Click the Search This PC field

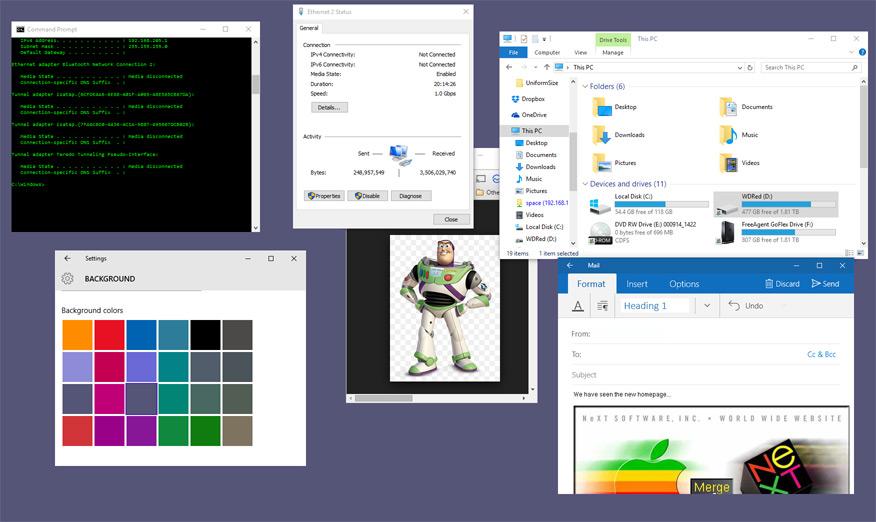point(810,68)
